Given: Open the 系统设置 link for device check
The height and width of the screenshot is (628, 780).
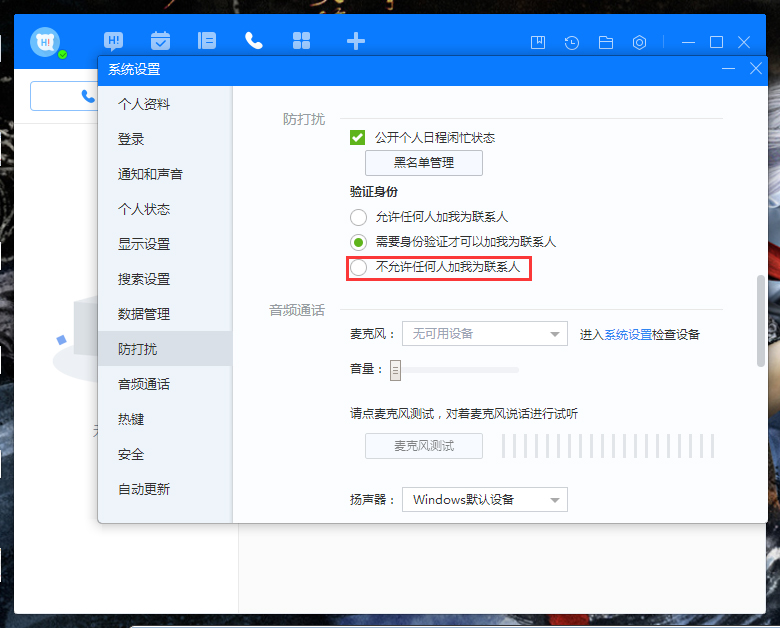Looking at the screenshot, I should coord(628,334).
